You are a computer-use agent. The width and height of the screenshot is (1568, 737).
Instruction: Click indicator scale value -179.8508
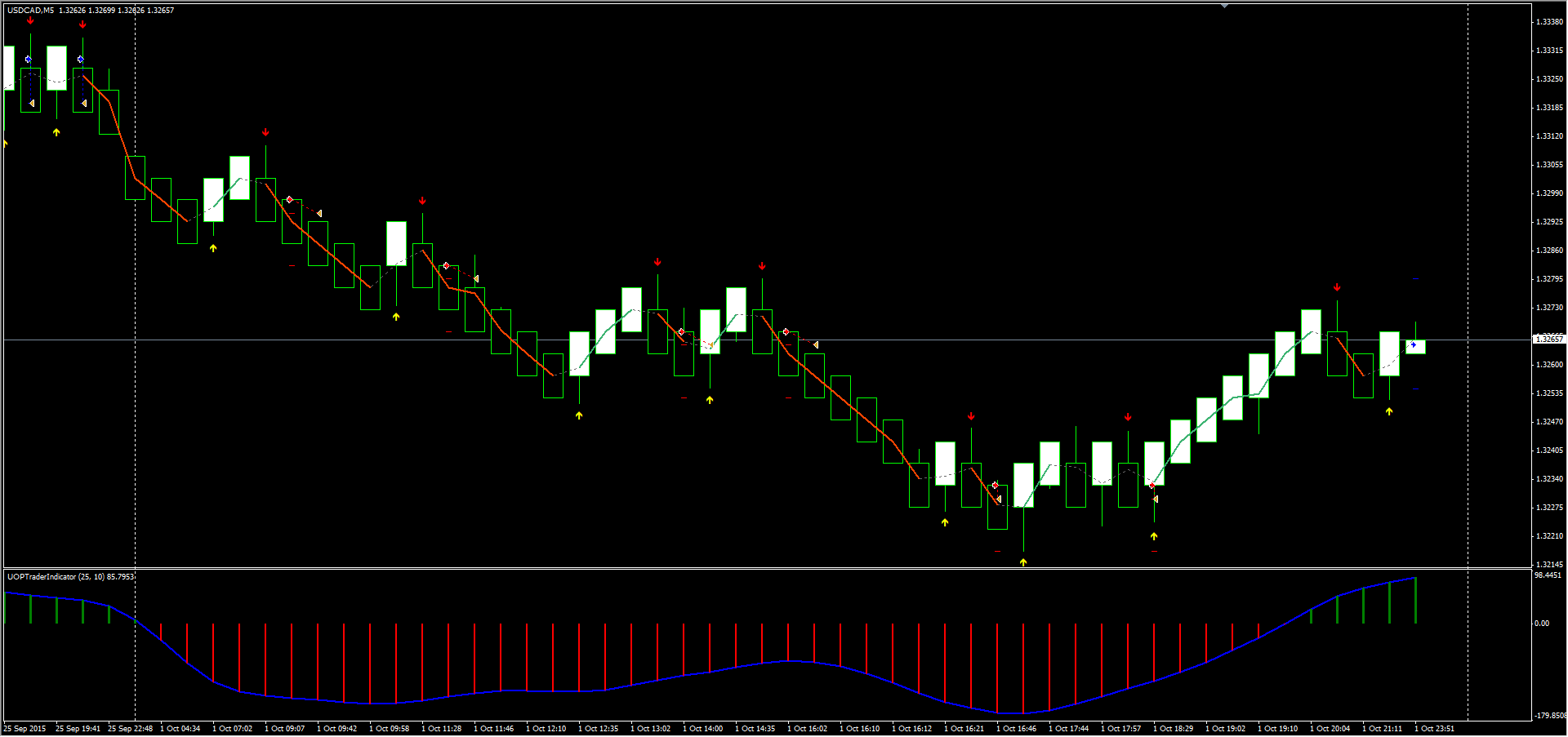(x=1550, y=716)
